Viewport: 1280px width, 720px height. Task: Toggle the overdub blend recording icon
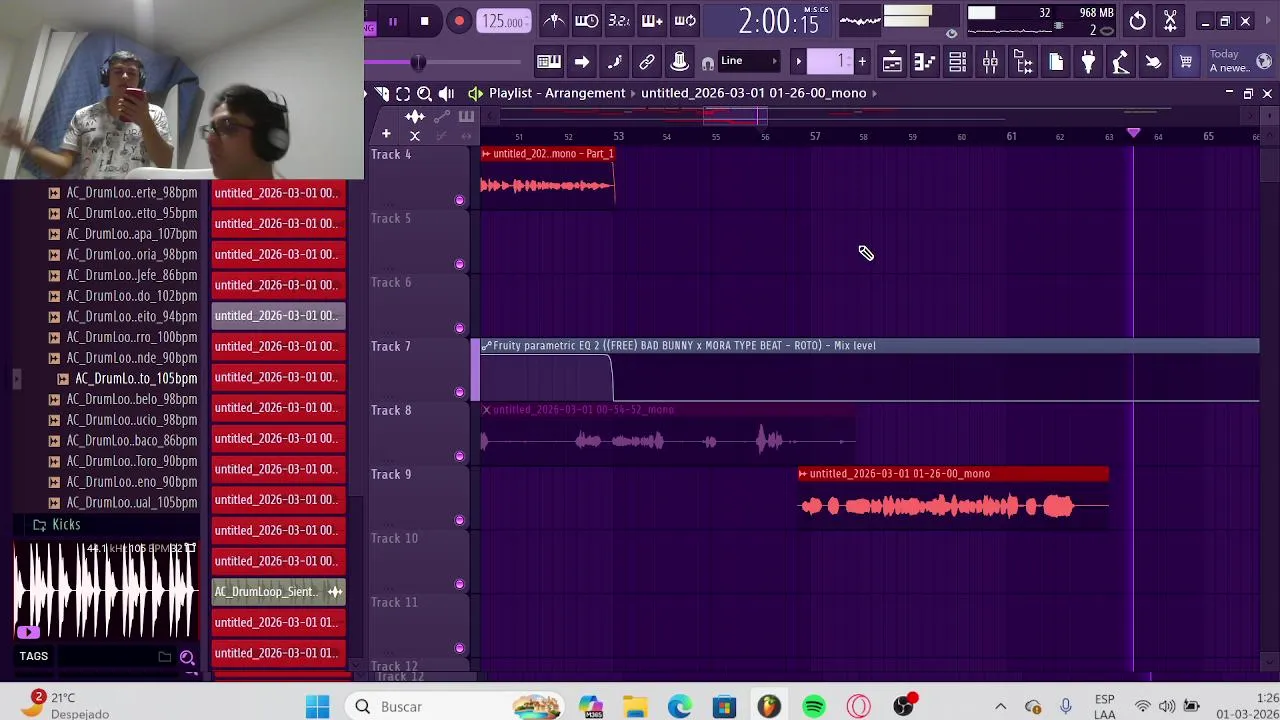(x=652, y=20)
